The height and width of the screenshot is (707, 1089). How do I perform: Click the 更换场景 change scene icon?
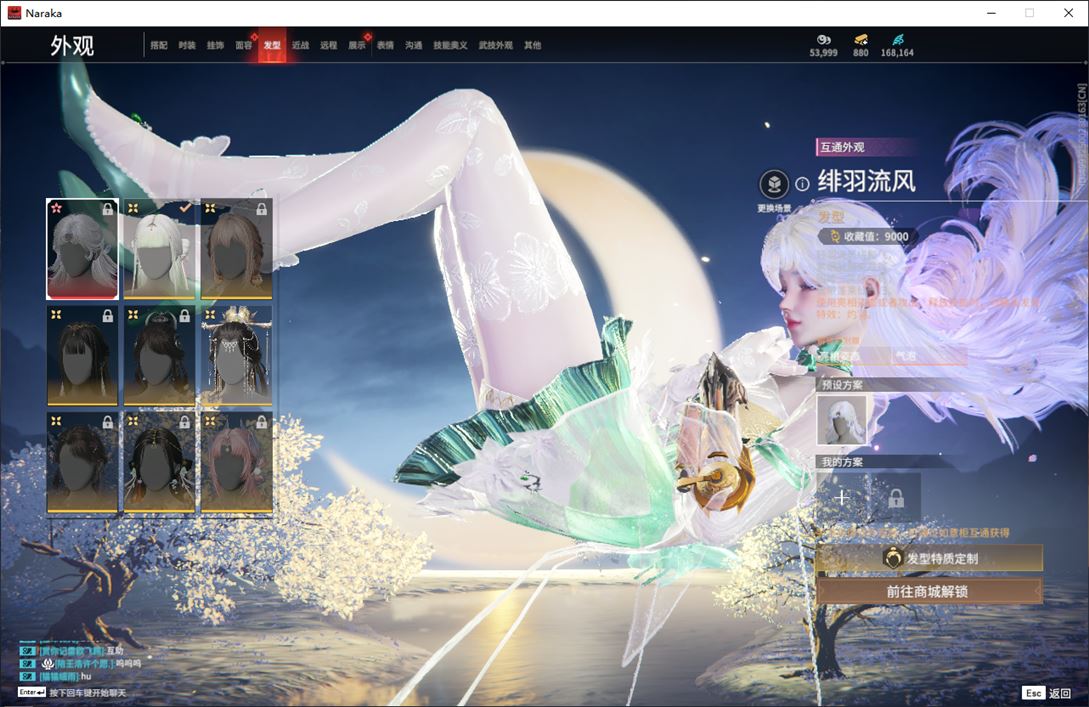[x=774, y=185]
